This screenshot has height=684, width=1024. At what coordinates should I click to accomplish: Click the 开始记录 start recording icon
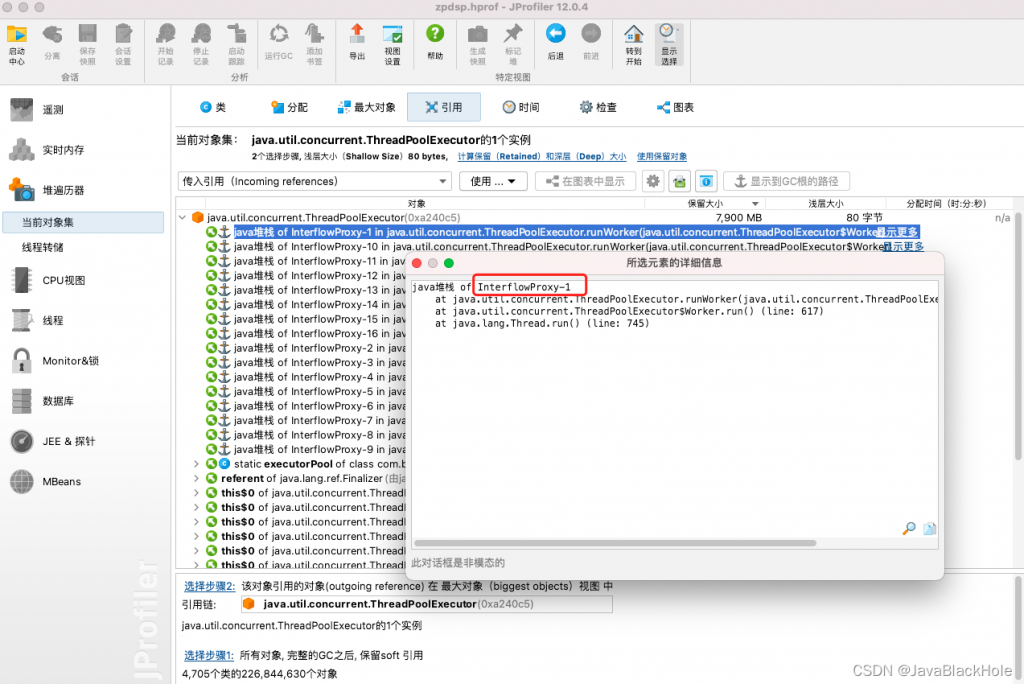pyautogui.click(x=165, y=44)
